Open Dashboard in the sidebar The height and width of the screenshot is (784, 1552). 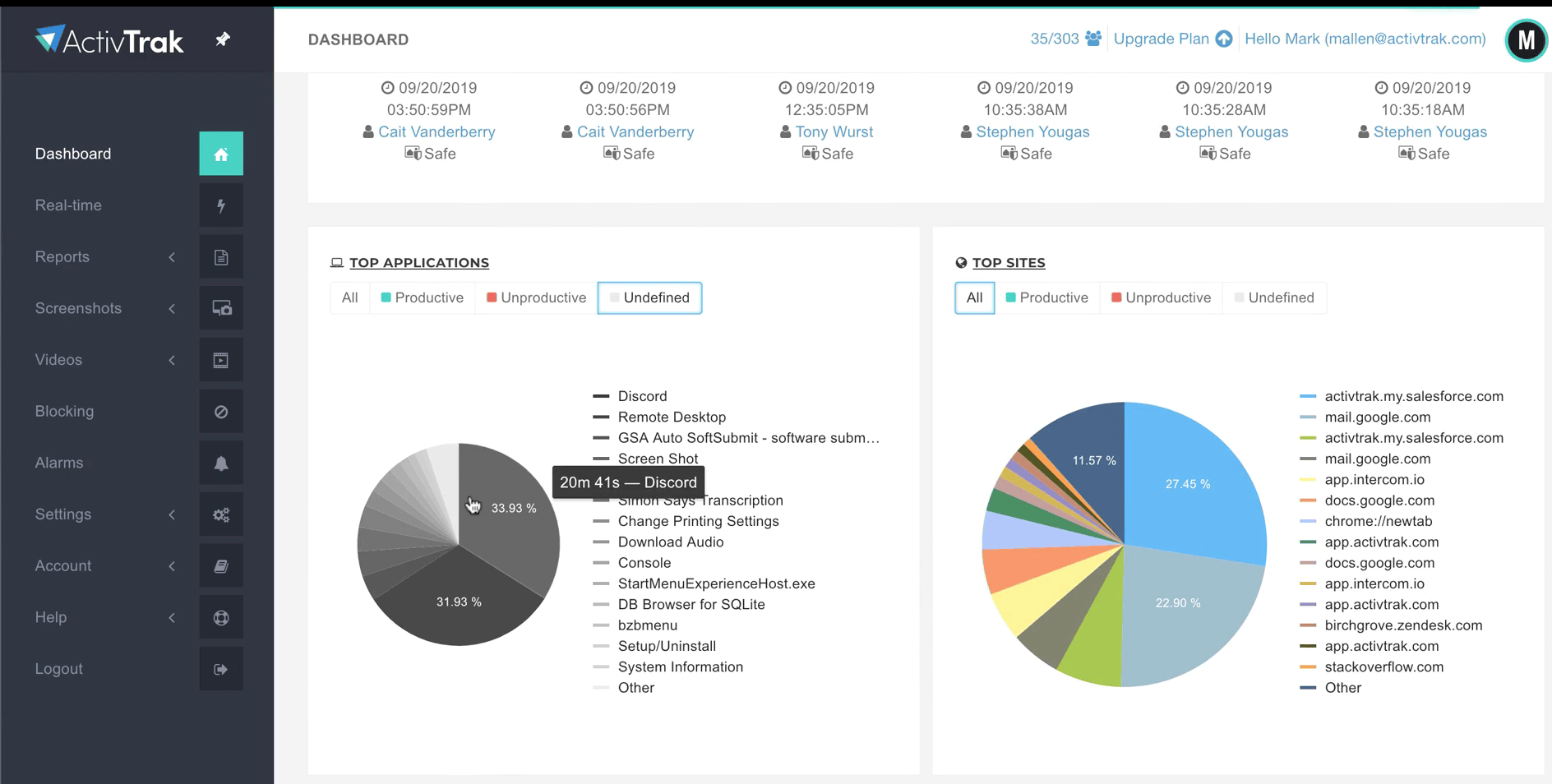(73, 154)
